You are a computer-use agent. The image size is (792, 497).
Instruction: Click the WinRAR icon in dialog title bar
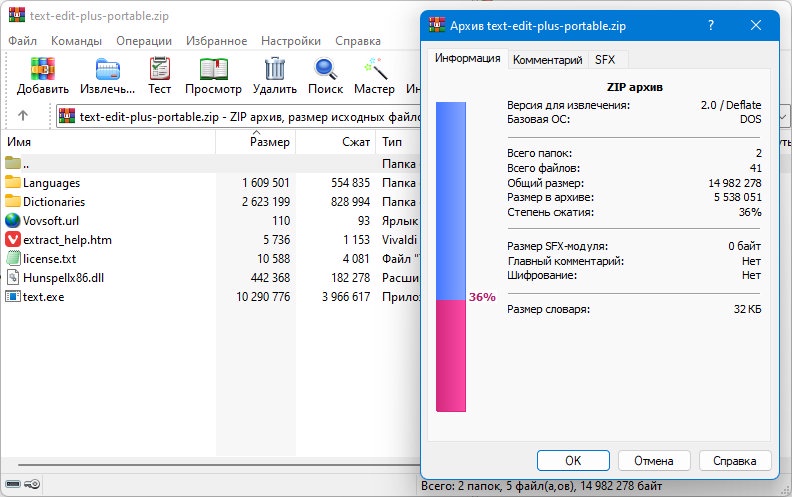pos(437,25)
